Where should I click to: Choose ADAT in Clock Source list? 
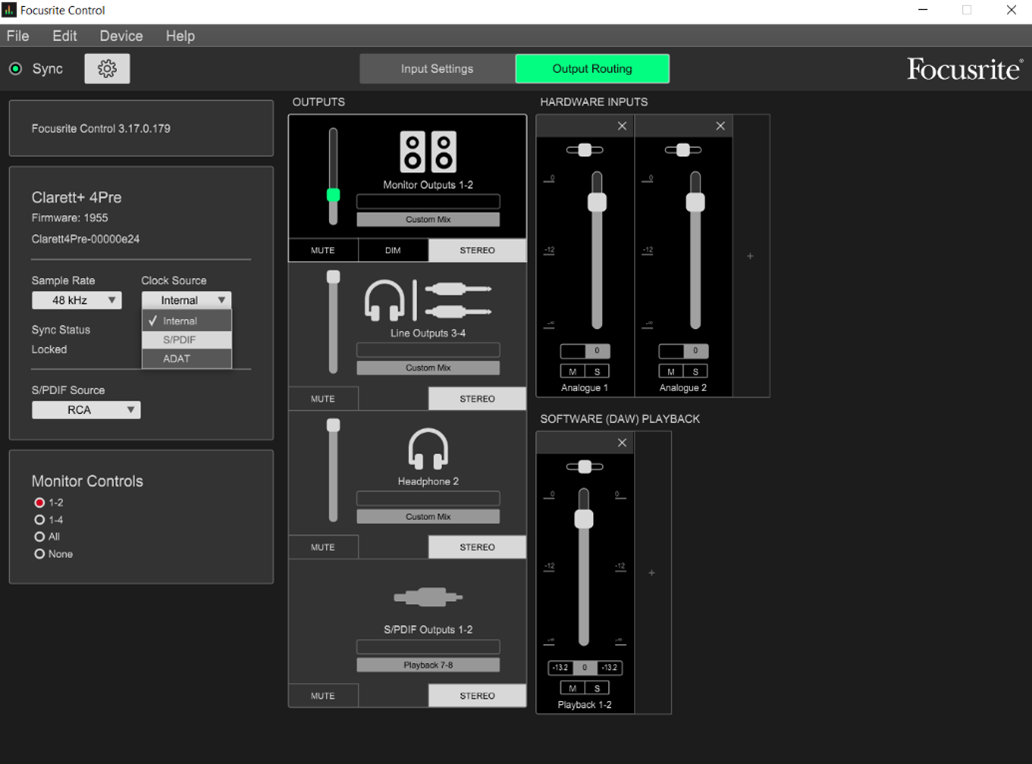(187, 358)
